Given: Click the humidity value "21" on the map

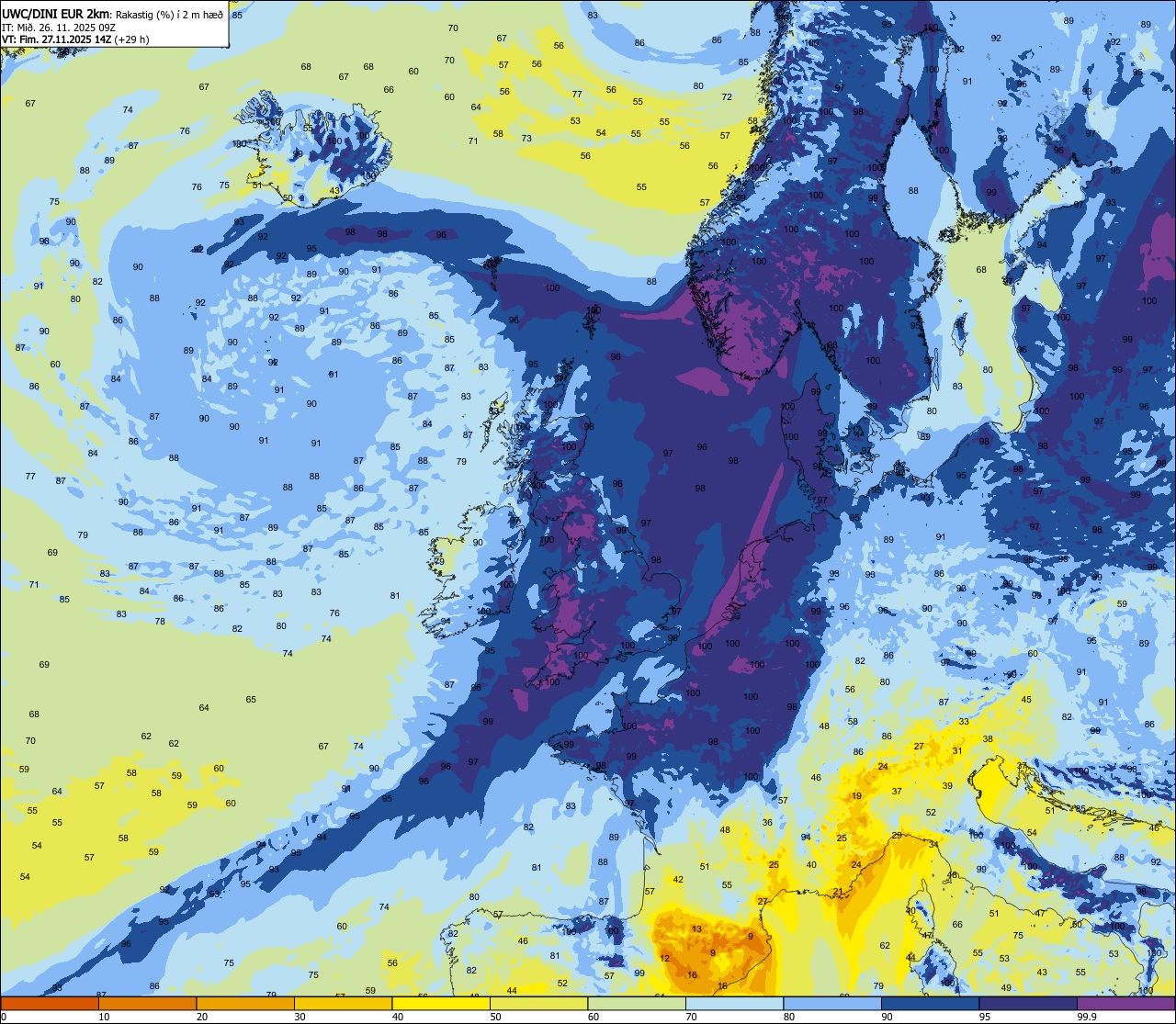Looking at the screenshot, I should pos(838,892).
